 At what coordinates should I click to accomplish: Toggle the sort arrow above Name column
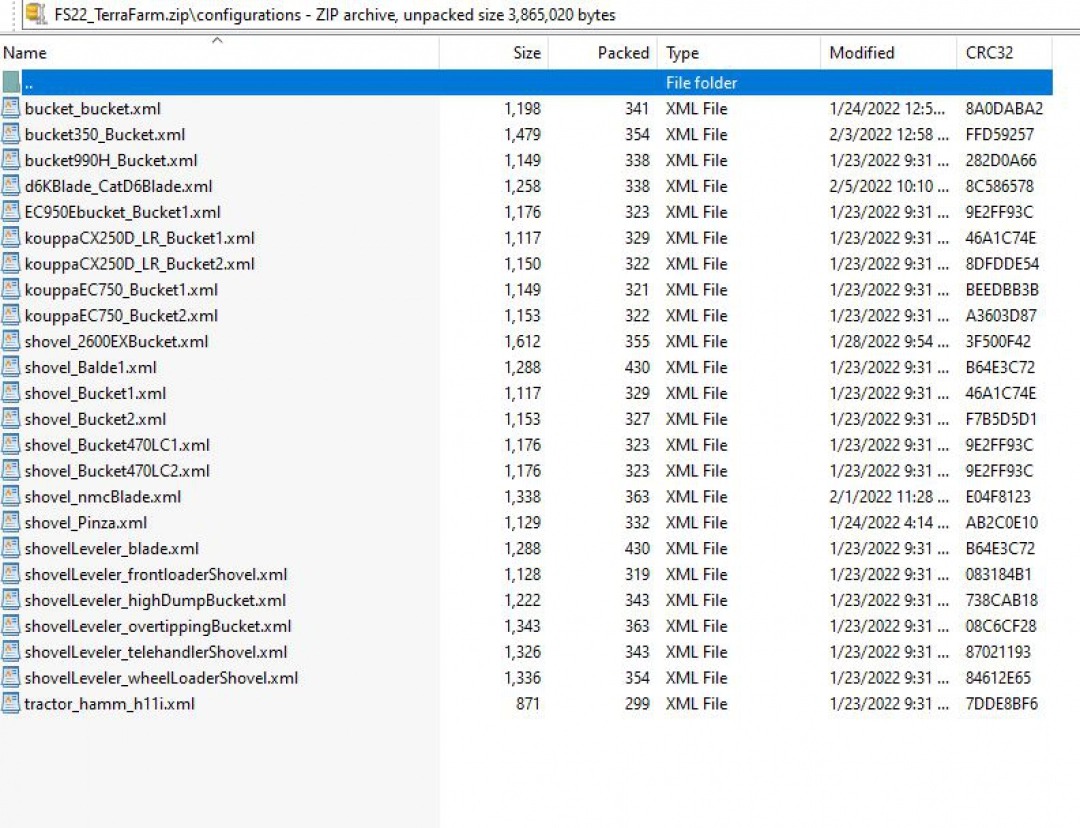217,41
